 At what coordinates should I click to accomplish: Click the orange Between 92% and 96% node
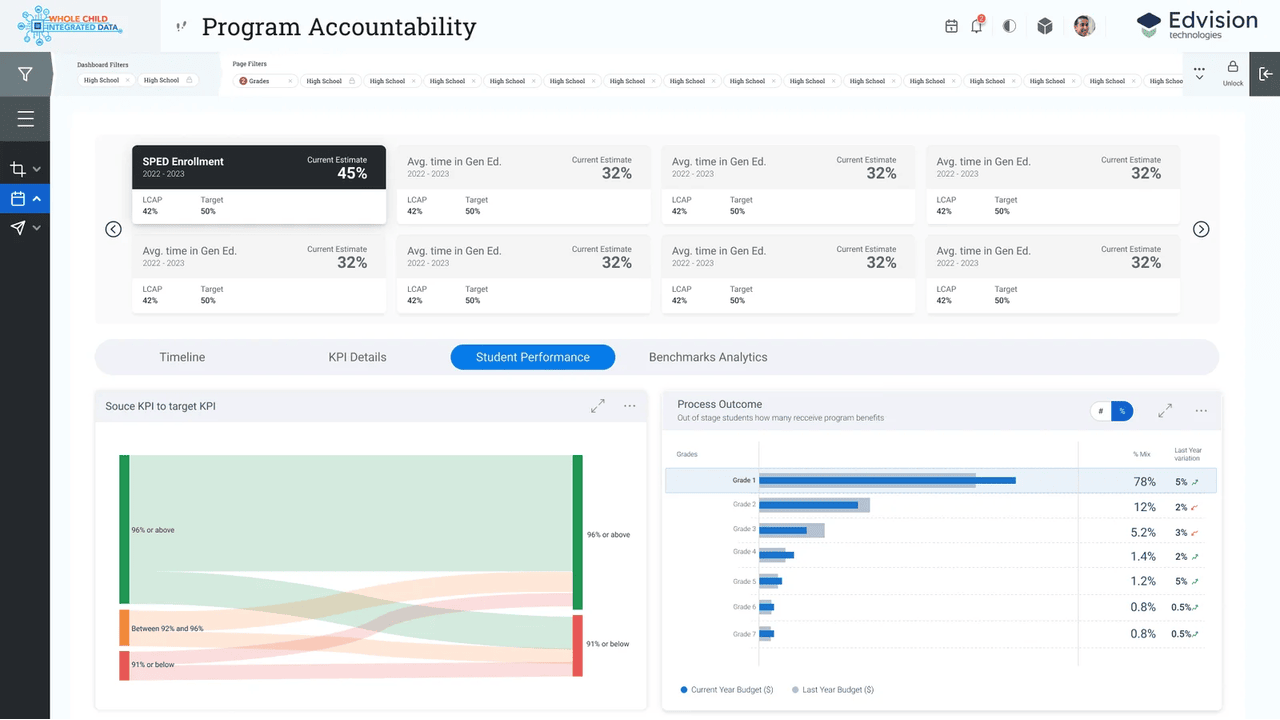124,627
